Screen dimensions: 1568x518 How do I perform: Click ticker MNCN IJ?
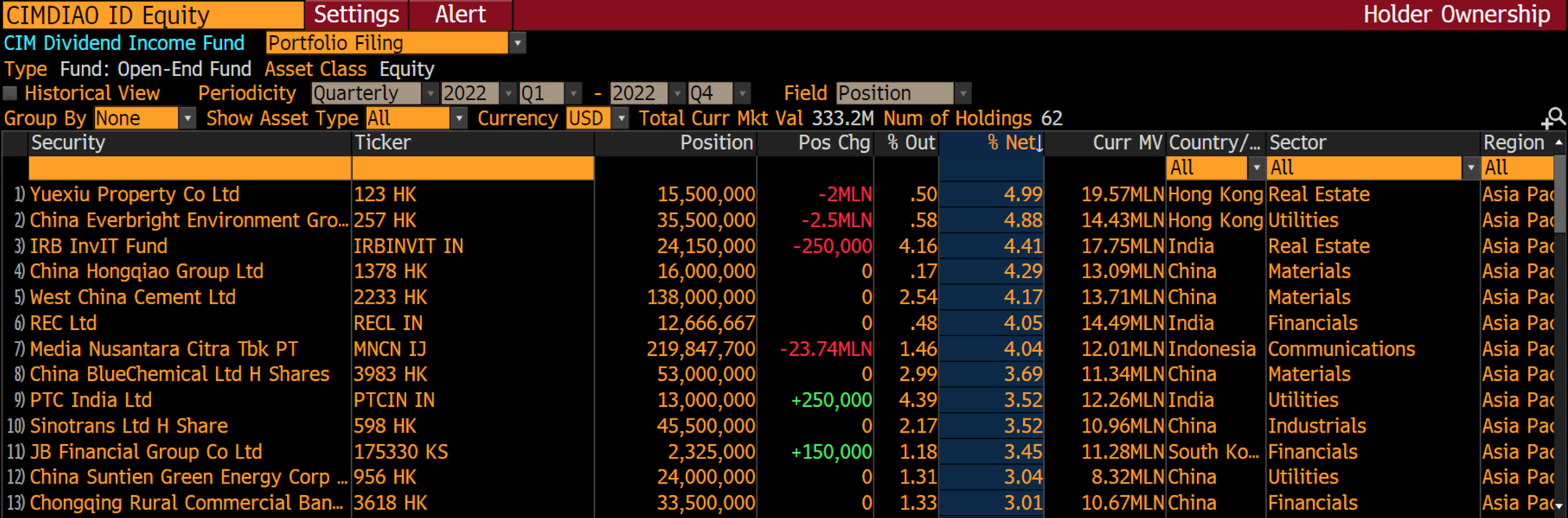(x=390, y=349)
